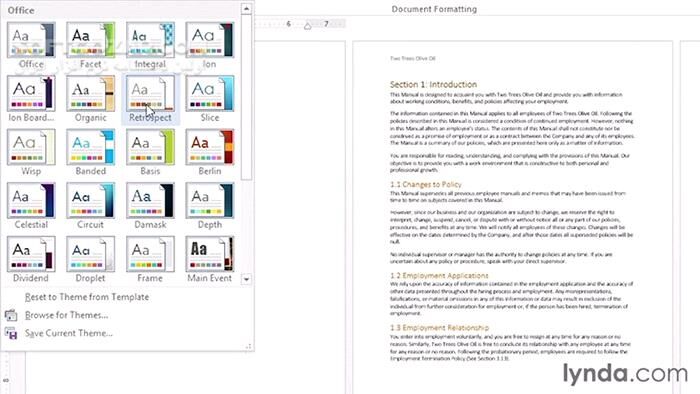The image size is (700, 394).
Task: Apply the Droplet theme
Action: [91, 254]
